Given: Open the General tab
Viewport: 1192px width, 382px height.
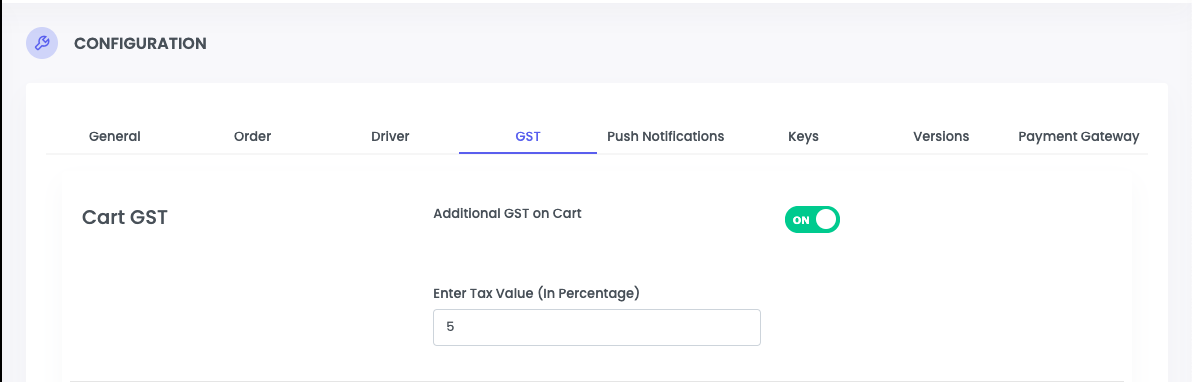Looking at the screenshot, I should [x=115, y=137].
